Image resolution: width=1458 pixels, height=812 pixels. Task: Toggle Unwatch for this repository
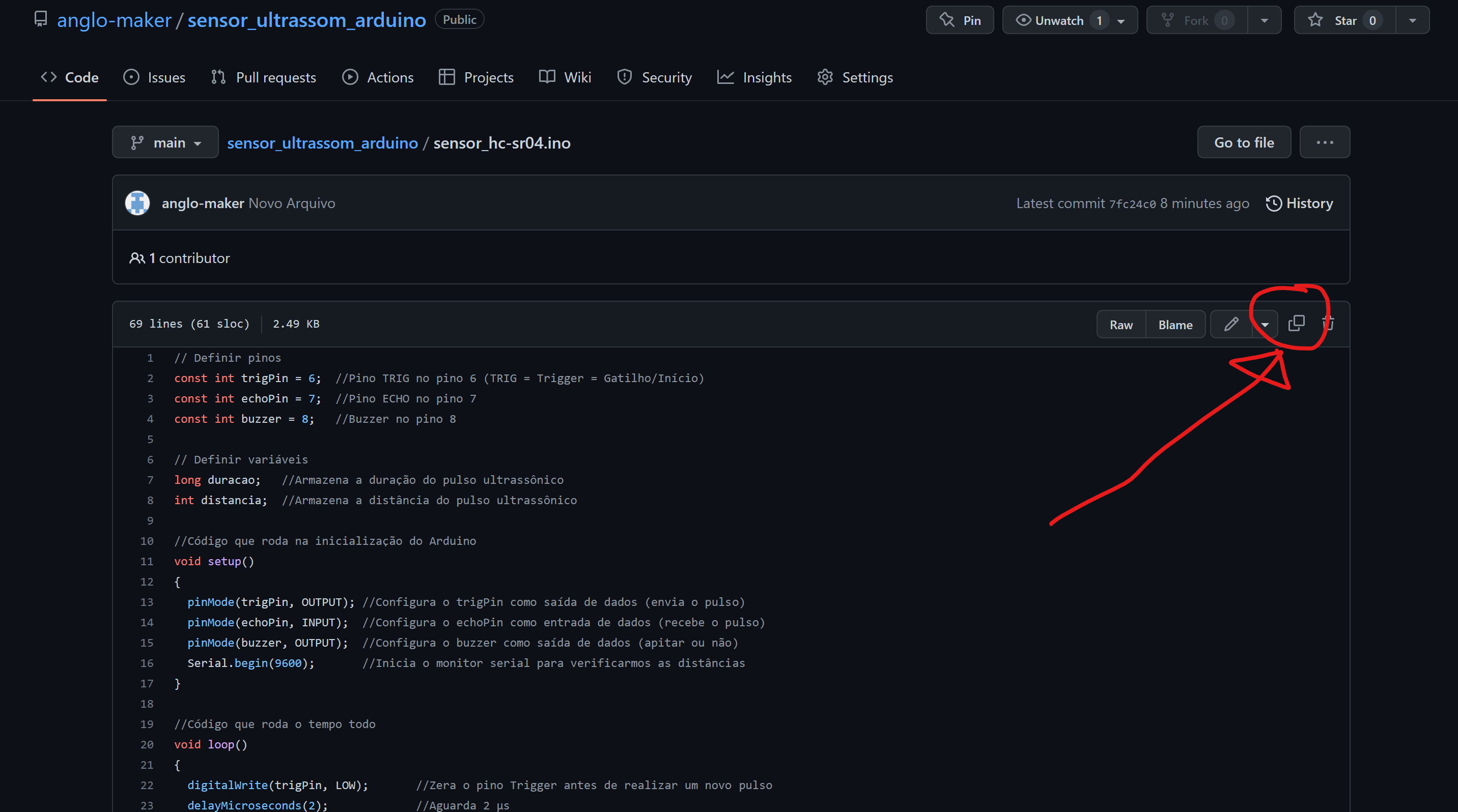click(1059, 20)
